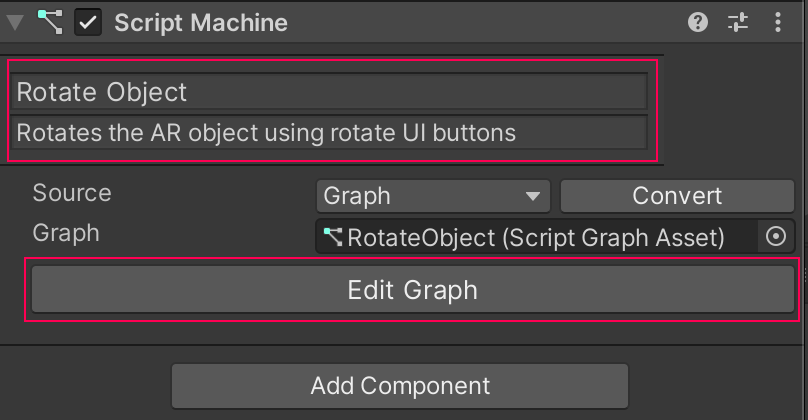
Task: Click the script graph asset icon
Action: pyautogui.click(x=333, y=237)
